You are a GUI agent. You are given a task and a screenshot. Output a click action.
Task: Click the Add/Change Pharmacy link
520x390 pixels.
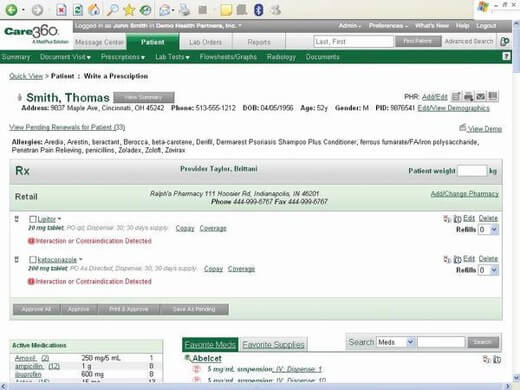[465, 194]
